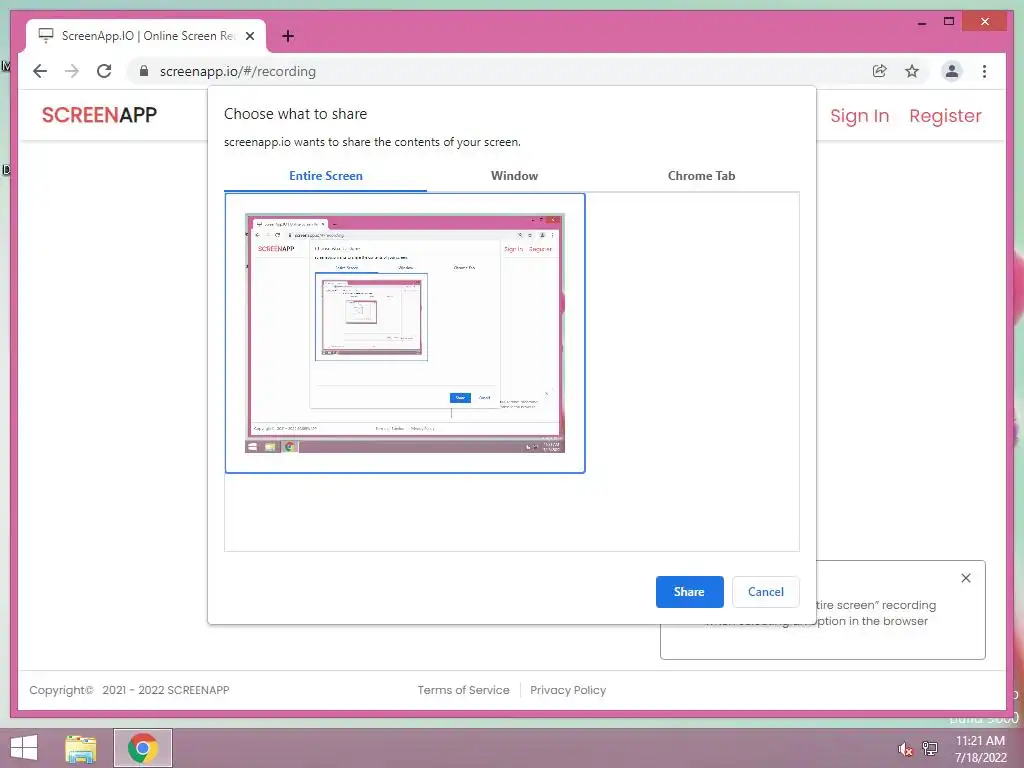Open Chrome three-dot menu
The width and height of the screenshot is (1024, 768).
[x=984, y=71]
